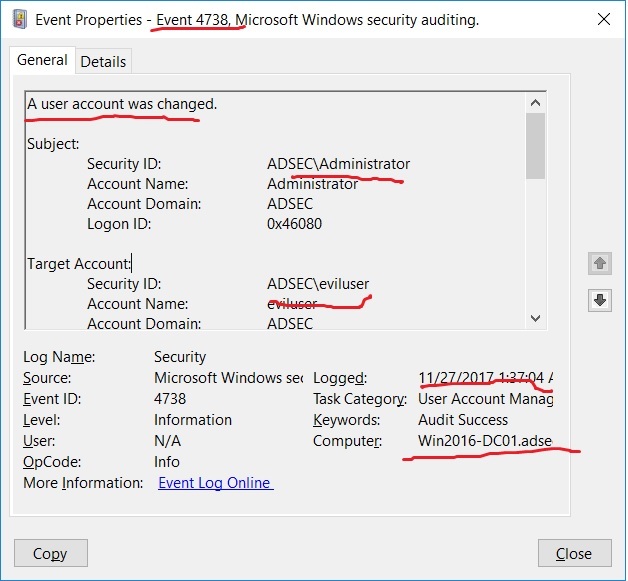Close the dialog with the title bar X
This screenshot has height=581, width=628.
[604, 19]
